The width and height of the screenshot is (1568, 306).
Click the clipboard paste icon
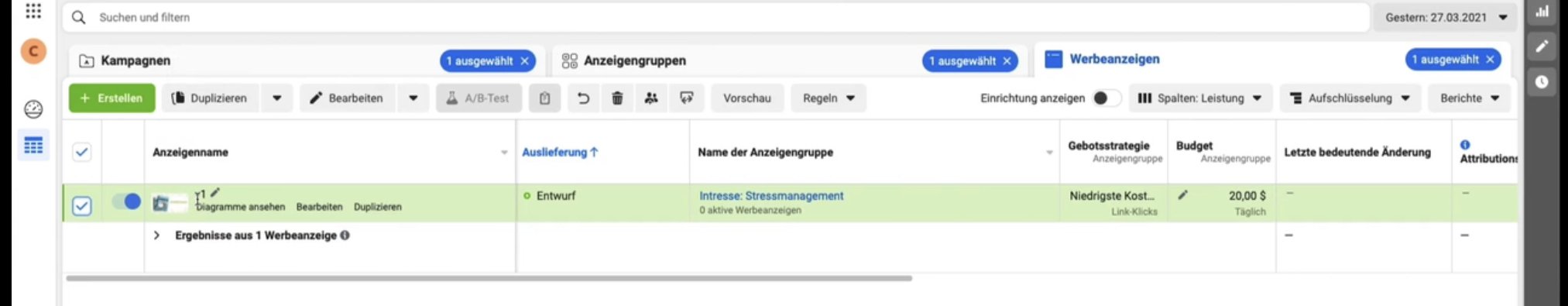pos(544,98)
